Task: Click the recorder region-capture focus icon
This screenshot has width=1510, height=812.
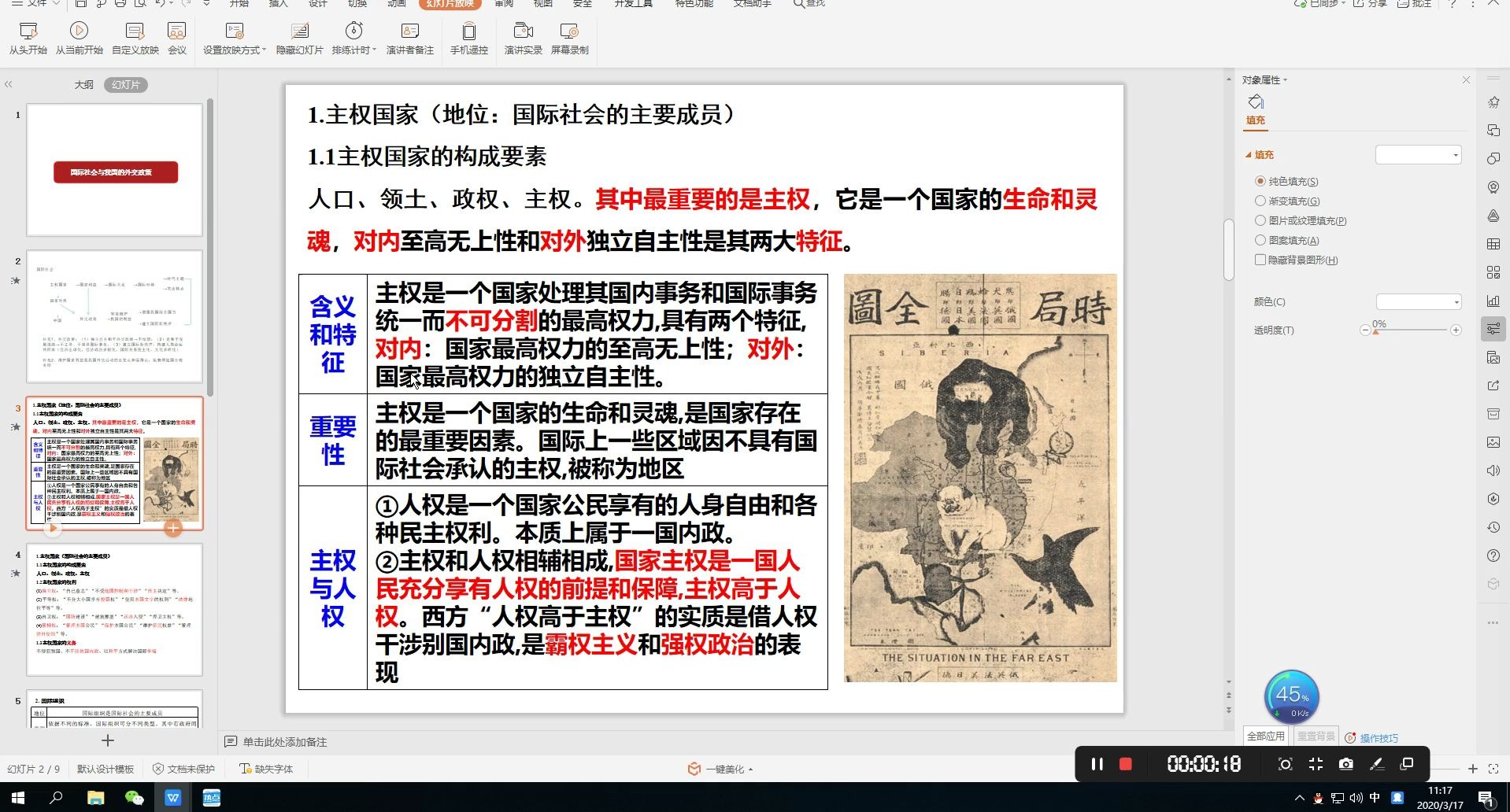Action: tap(1286, 764)
